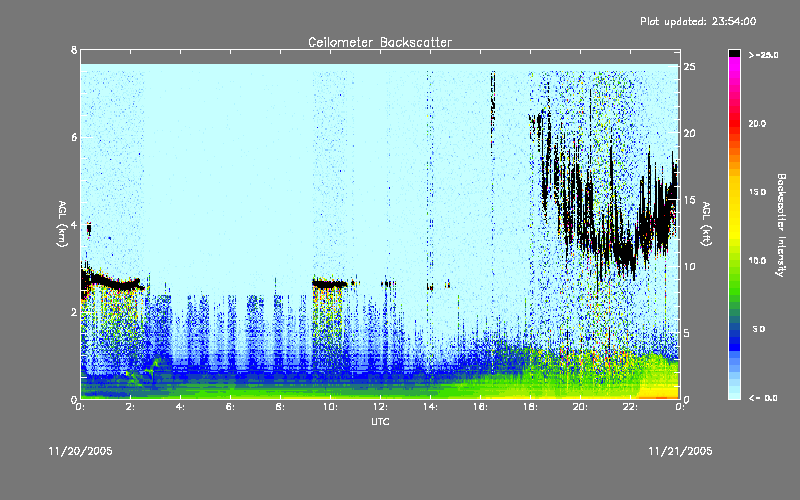Click the '8' km tick on left axis

tap(74, 50)
